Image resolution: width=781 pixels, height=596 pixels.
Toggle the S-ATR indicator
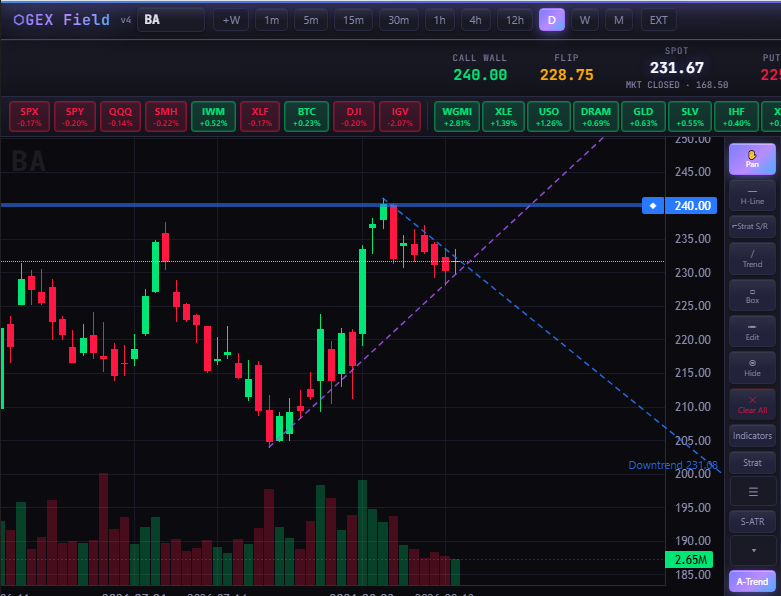(752, 521)
